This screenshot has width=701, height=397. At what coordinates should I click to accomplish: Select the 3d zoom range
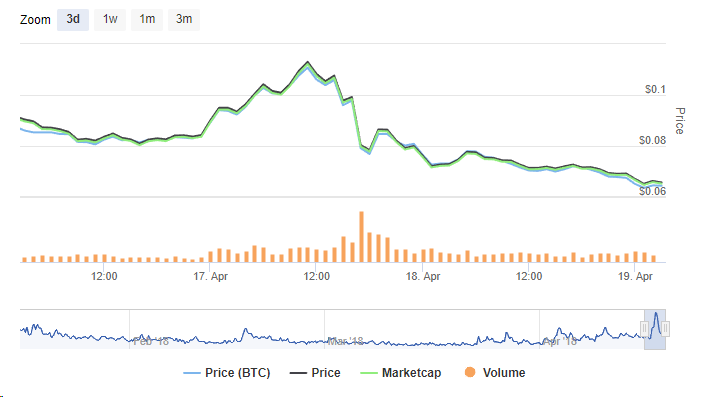click(73, 20)
